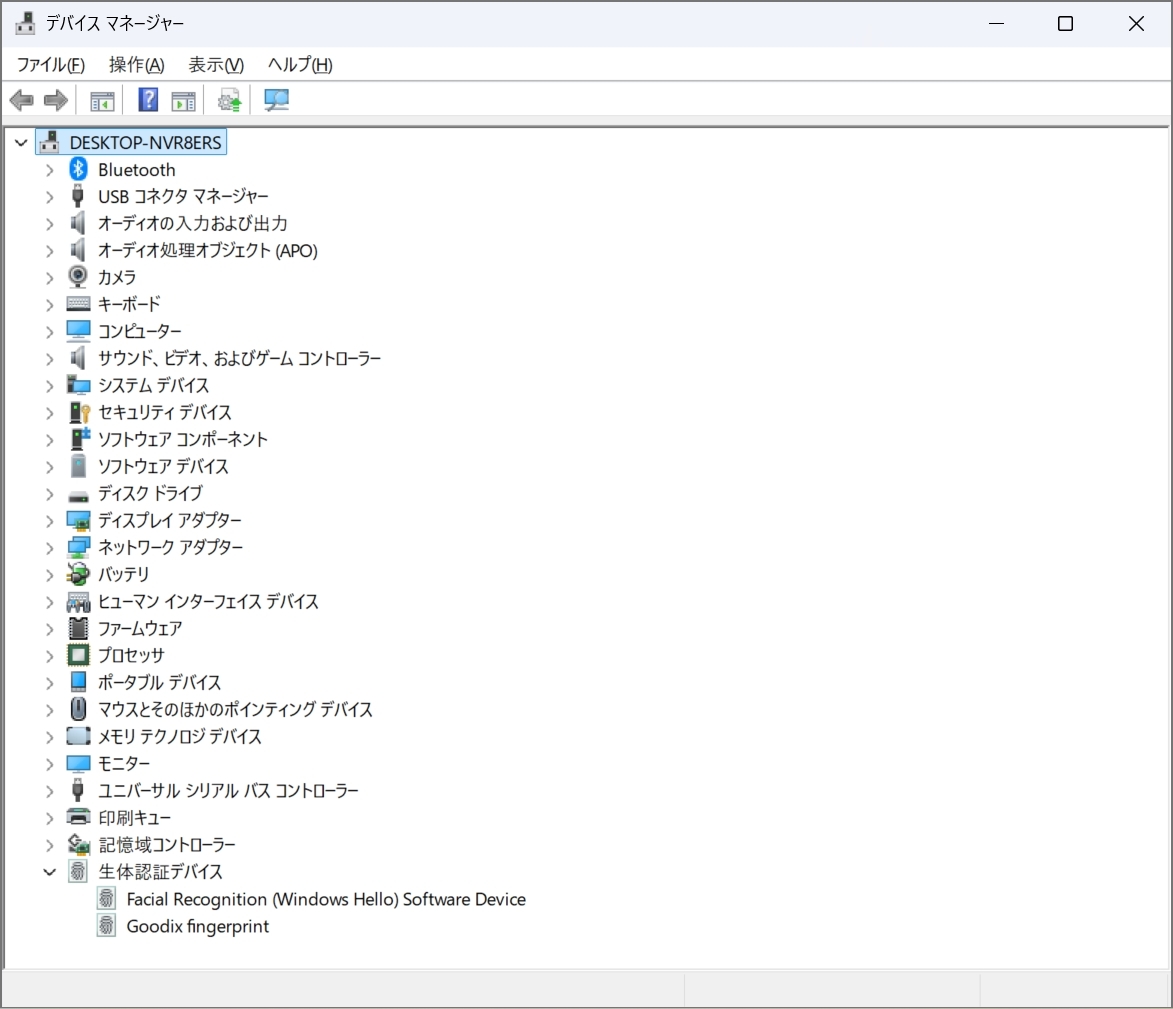Expand the システム デバイス category
Viewport: 1173px width, 1009px height.
click(49, 386)
